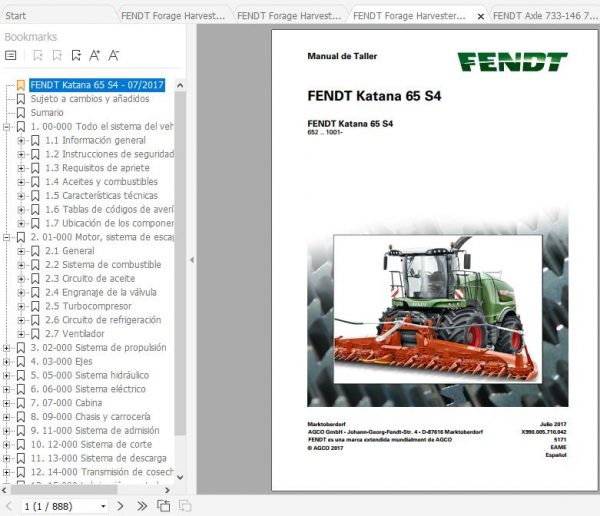Switch to second FENDT Forage Harvest tab
Screen dimensions: 600x516
tap(289, 16)
